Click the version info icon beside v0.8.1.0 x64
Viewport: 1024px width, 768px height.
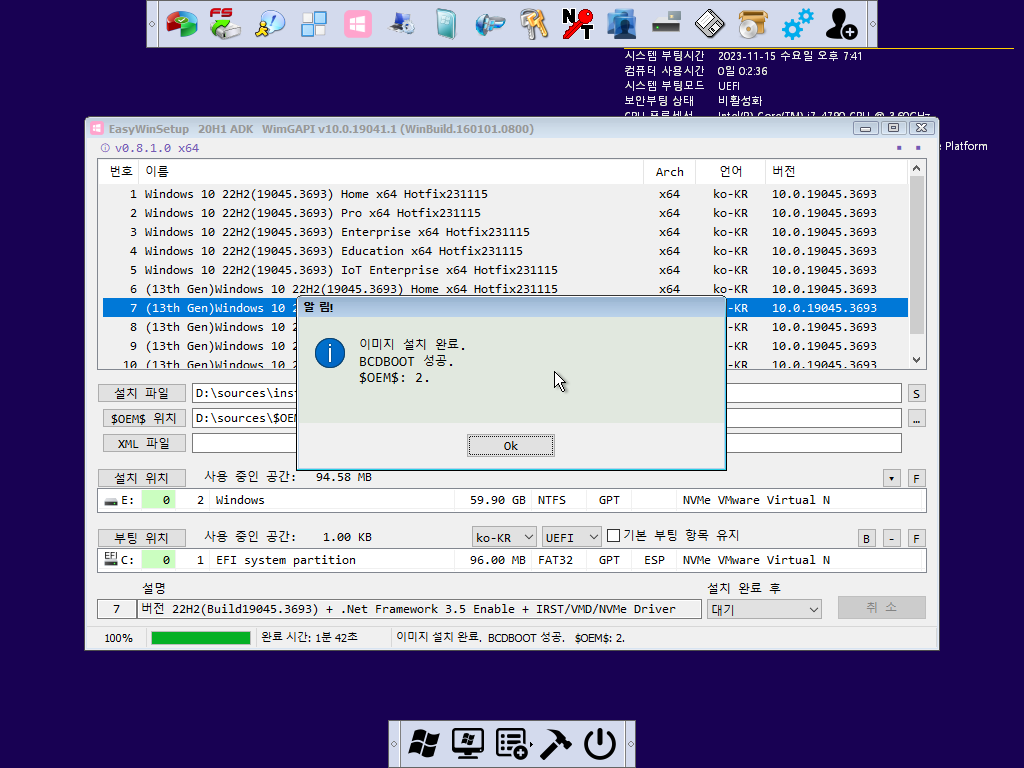pos(105,148)
